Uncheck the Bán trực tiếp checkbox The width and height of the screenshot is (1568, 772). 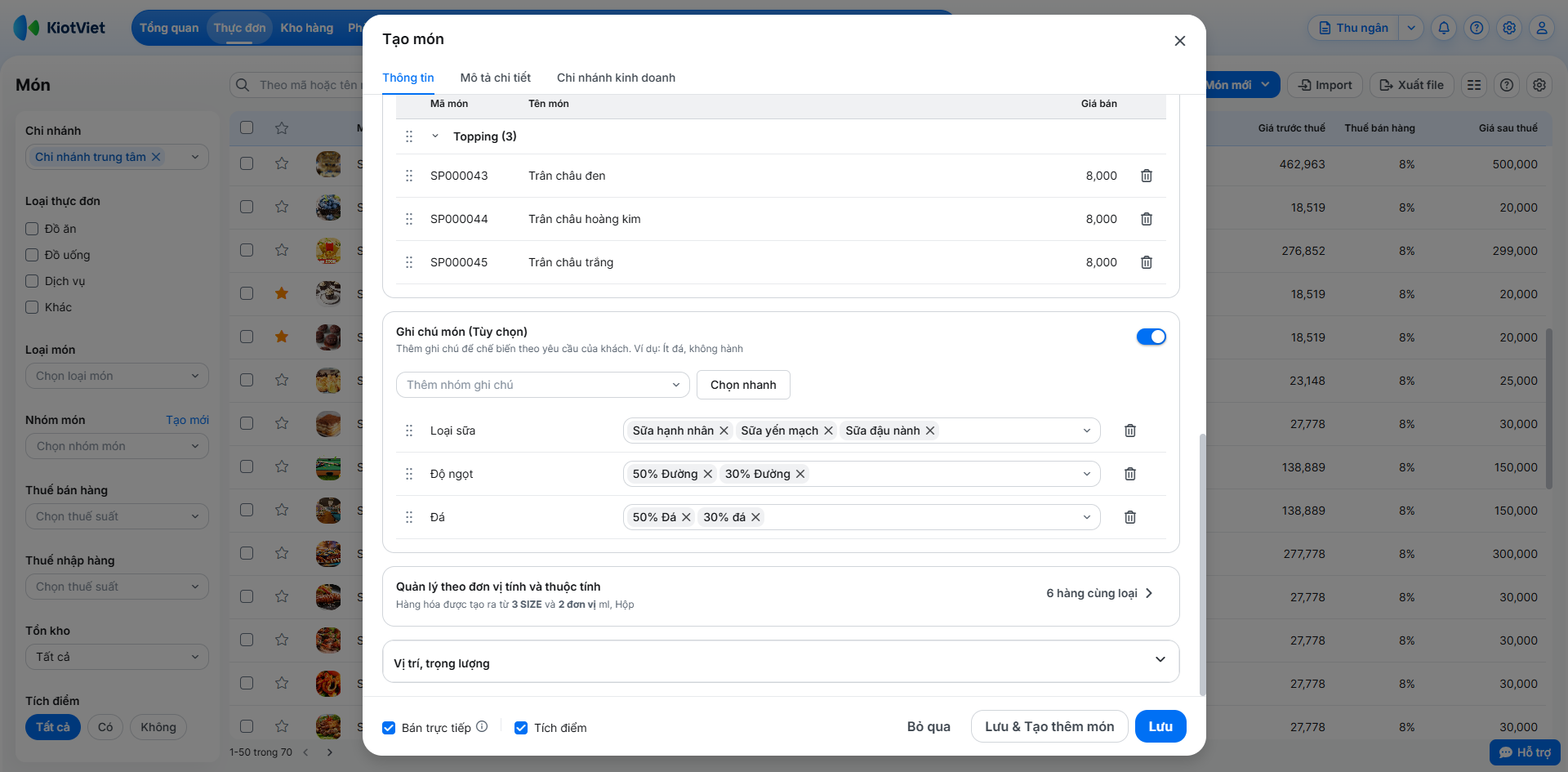[390, 728]
